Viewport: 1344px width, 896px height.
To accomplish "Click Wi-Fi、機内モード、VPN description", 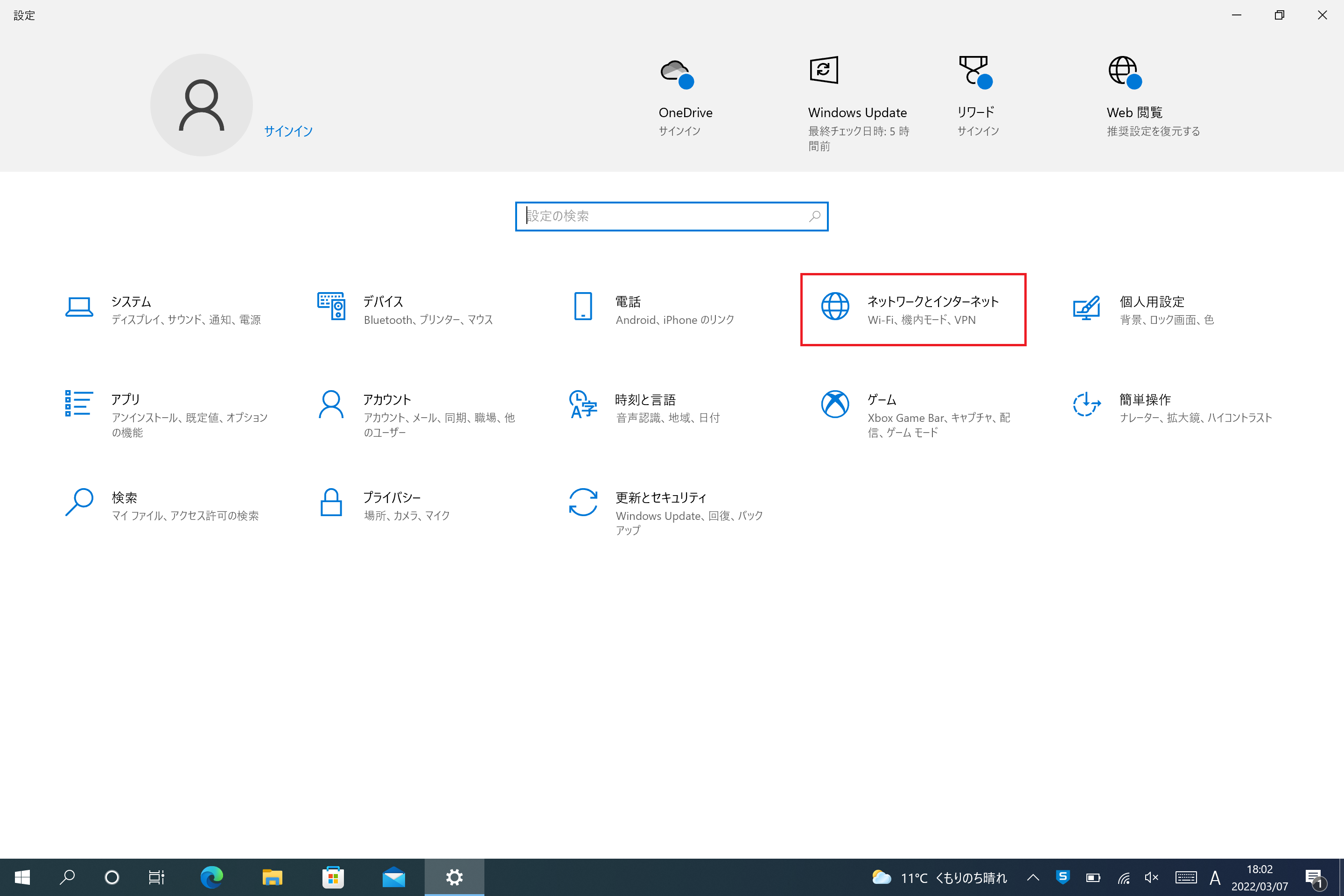I will pos(922,320).
